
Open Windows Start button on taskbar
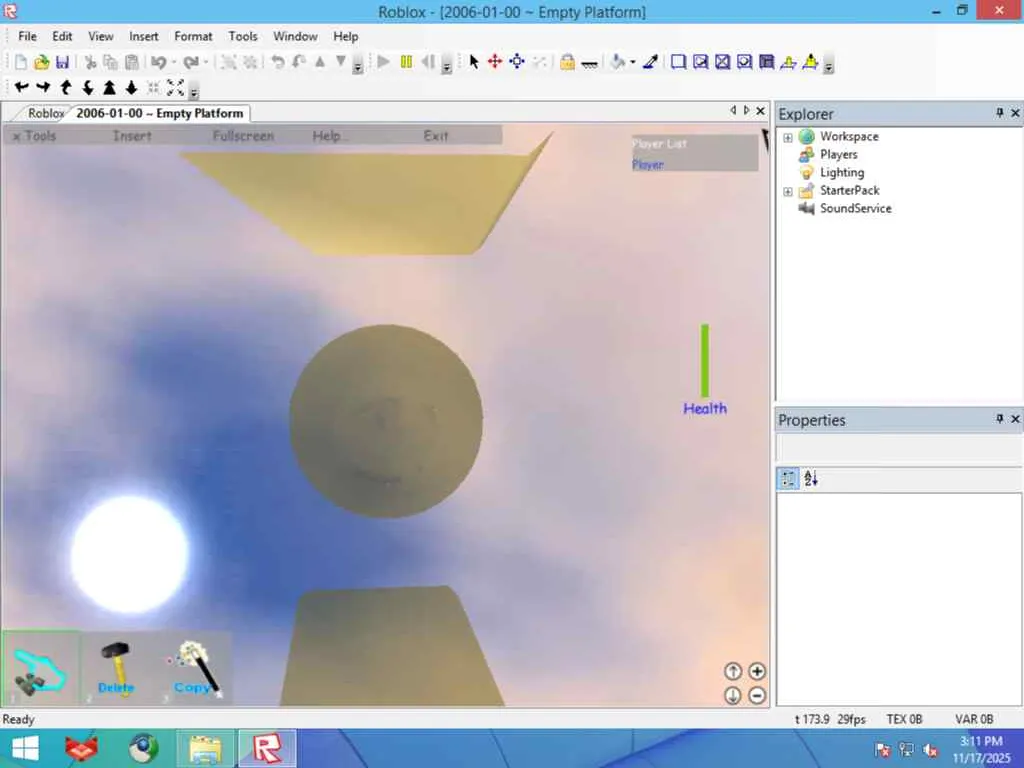[x=25, y=748]
